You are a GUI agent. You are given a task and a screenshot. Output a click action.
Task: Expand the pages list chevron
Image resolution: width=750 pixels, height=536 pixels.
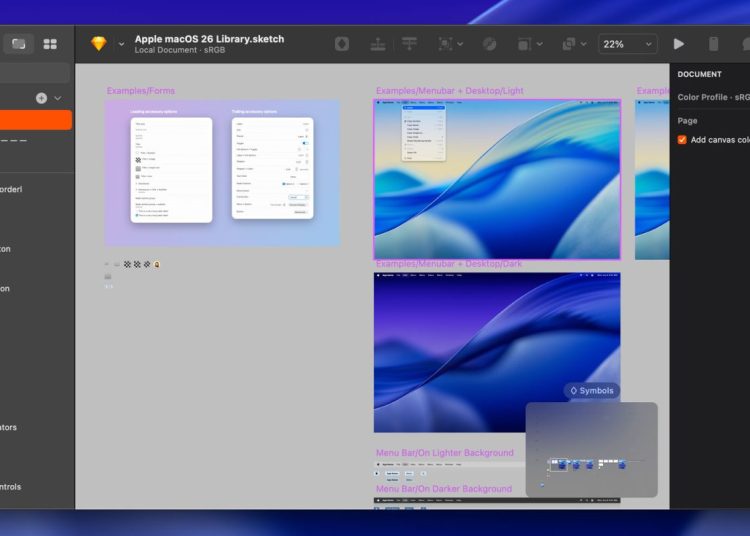click(58, 98)
